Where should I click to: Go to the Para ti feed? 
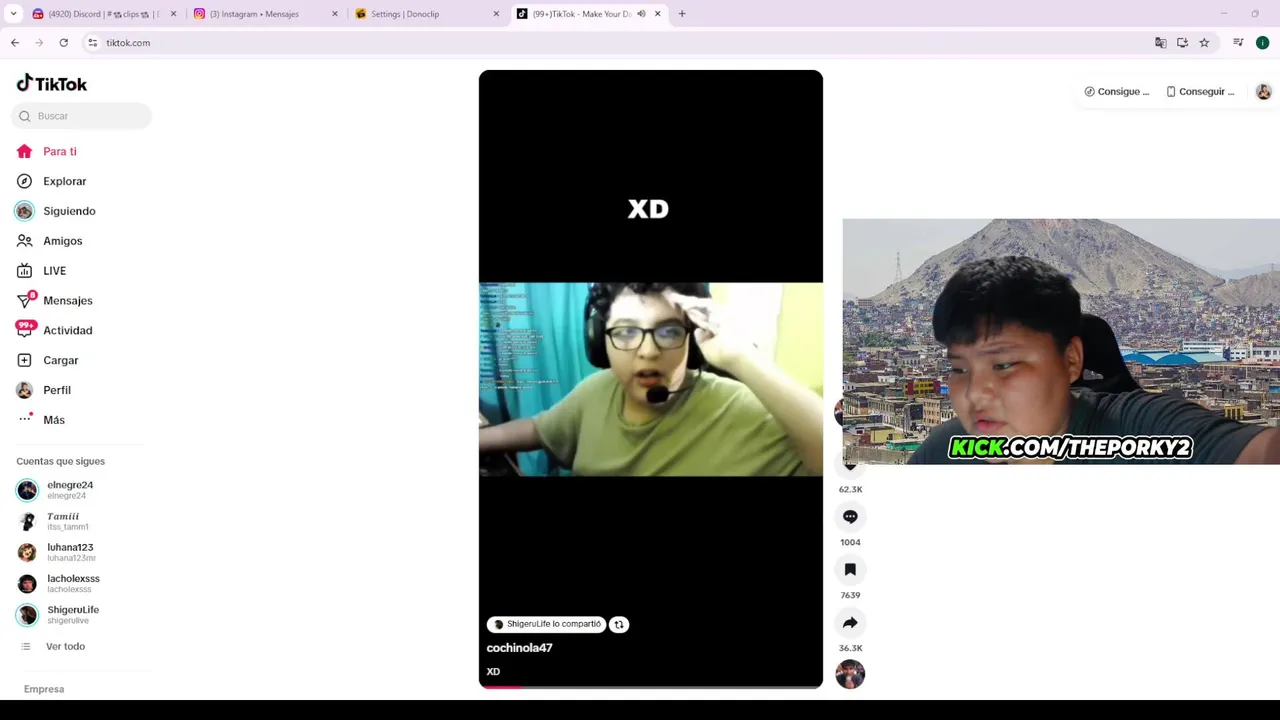[59, 151]
